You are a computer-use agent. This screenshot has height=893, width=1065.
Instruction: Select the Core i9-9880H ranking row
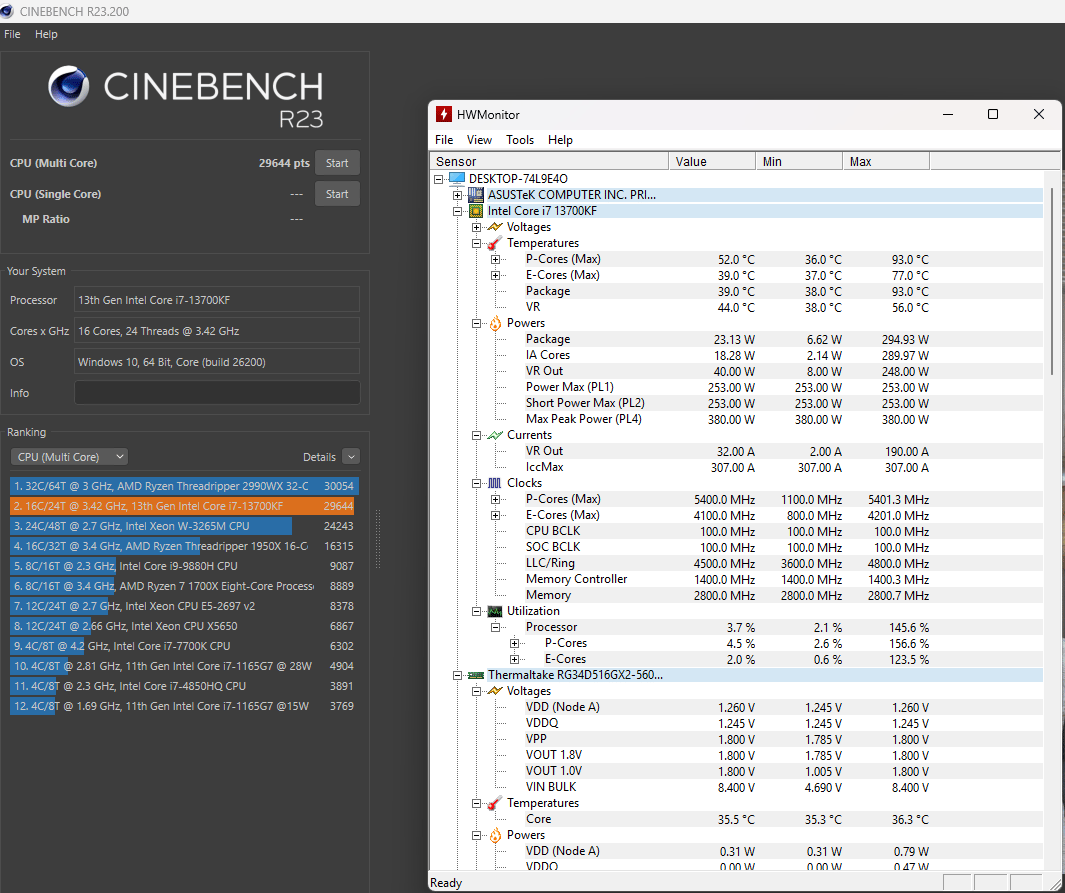pyautogui.click(x=184, y=566)
